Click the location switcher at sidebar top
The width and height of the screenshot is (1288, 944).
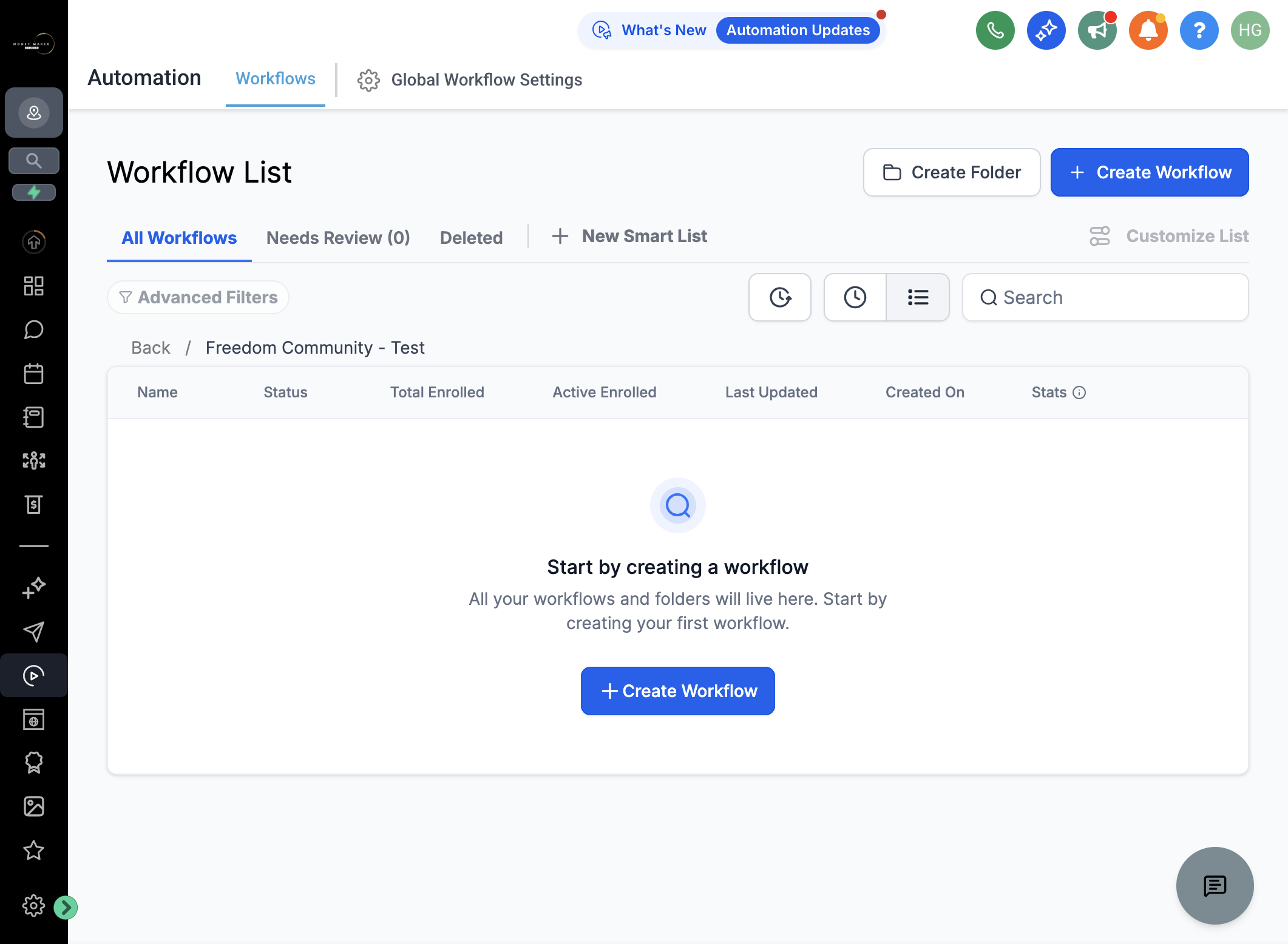34,113
